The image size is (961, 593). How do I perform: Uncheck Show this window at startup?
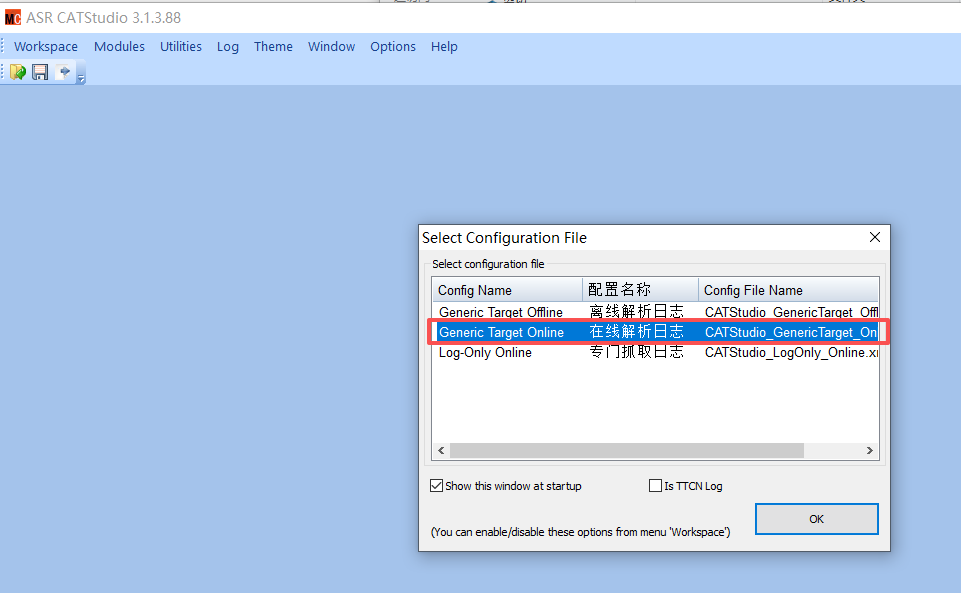(x=436, y=486)
